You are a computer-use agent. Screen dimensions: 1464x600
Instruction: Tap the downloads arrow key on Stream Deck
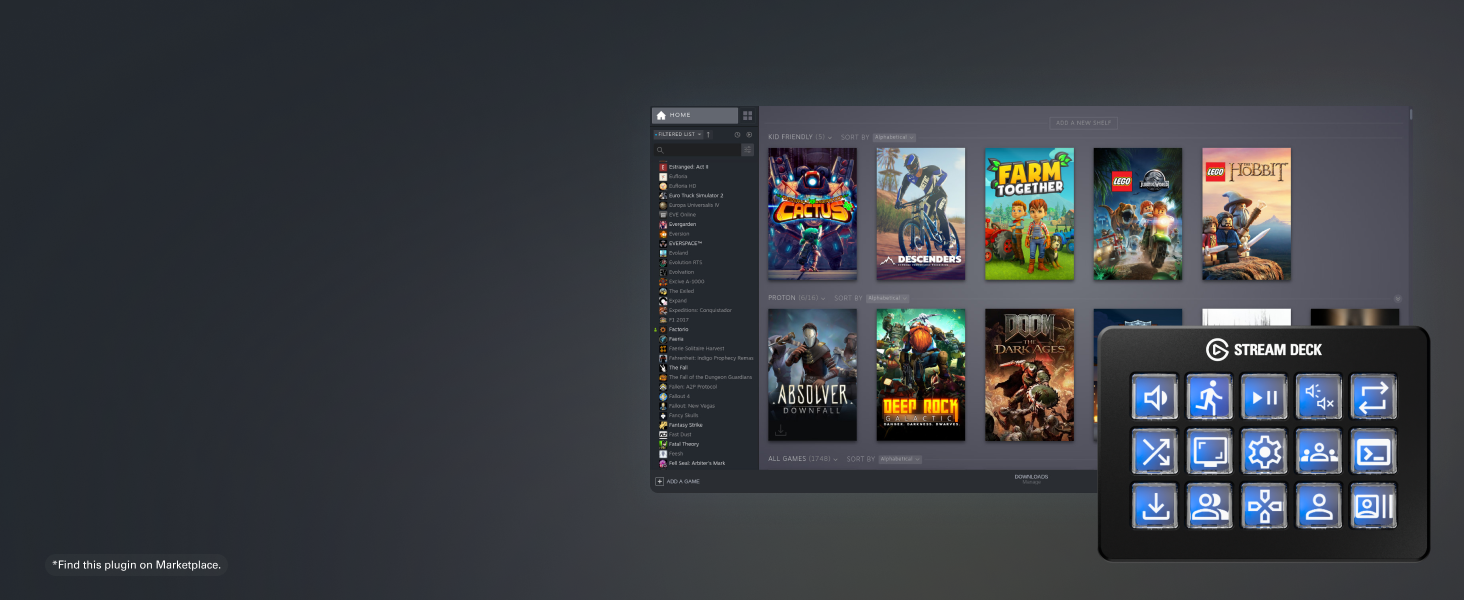coord(1155,506)
